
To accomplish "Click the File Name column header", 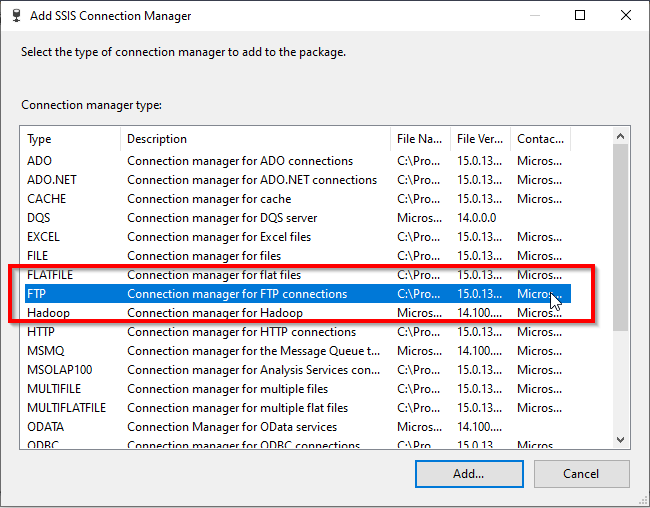I will click(x=420, y=139).
